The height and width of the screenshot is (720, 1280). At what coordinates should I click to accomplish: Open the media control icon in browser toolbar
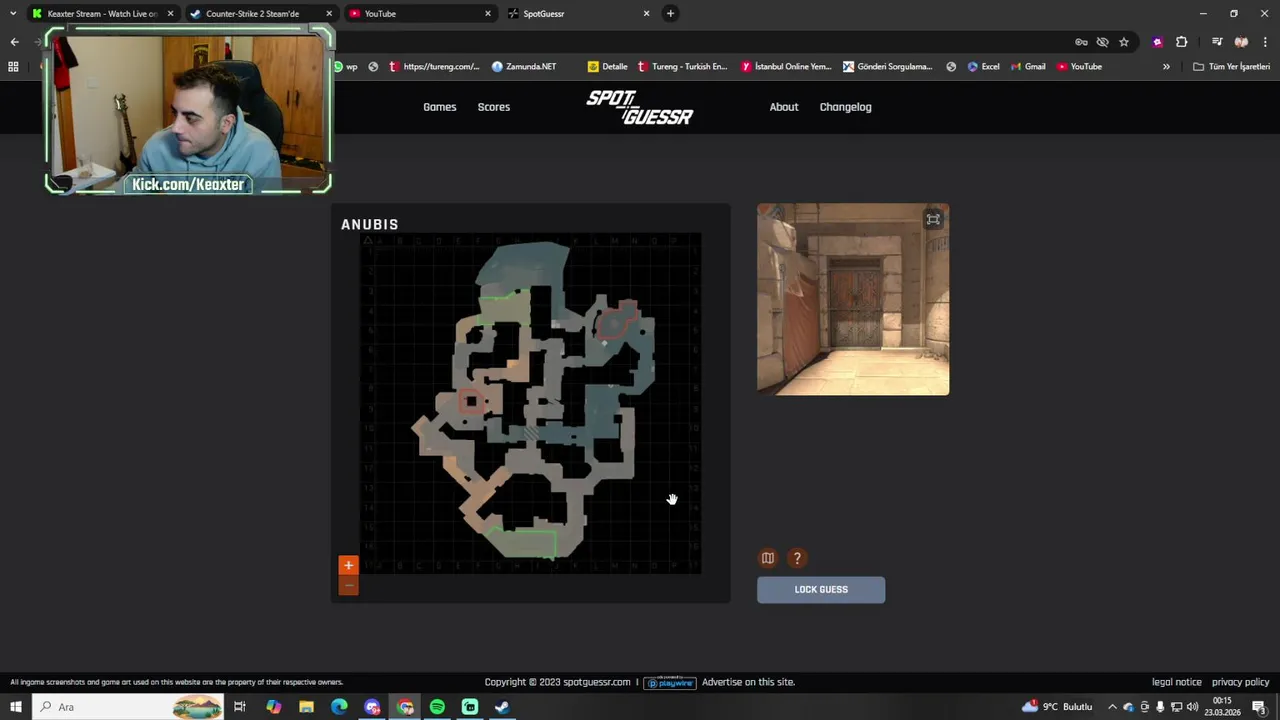pyautogui.click(x=1217, y=42)
